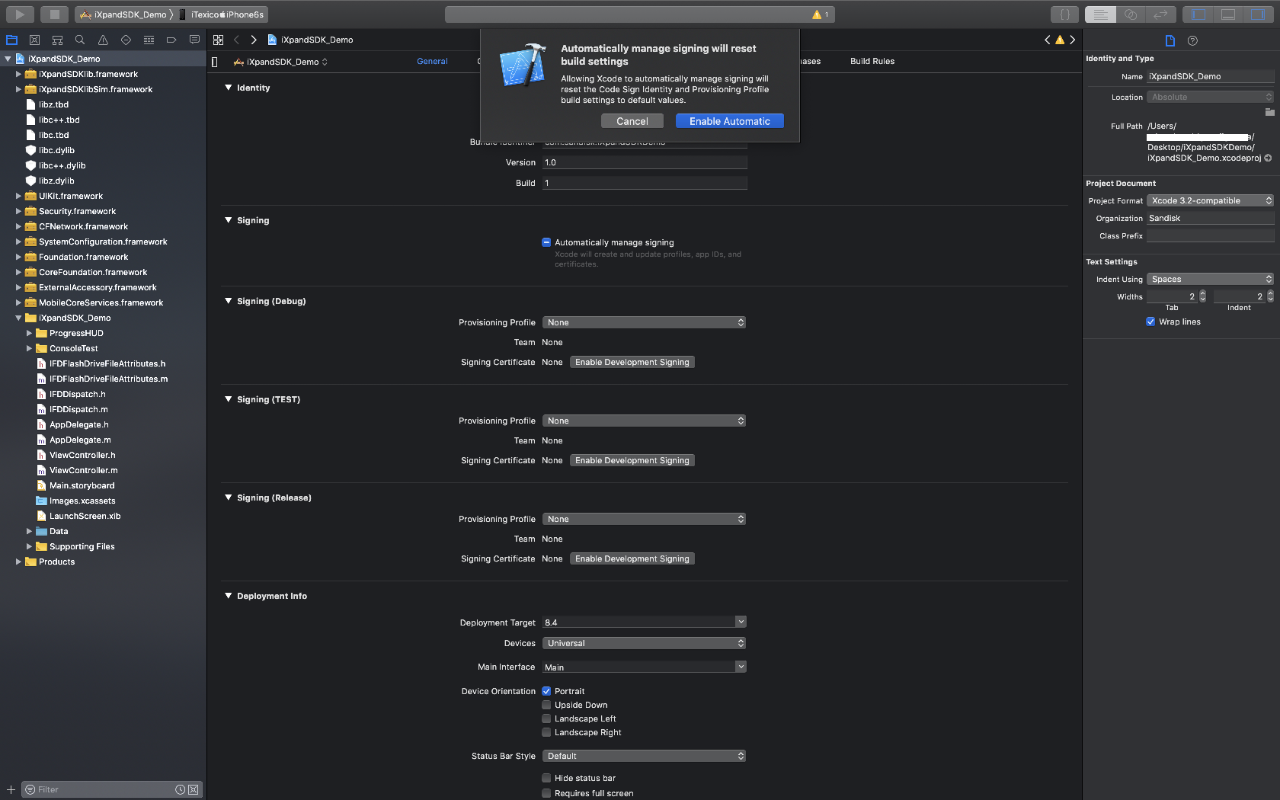Open the Deployment Target combo box

coord(644,622)
